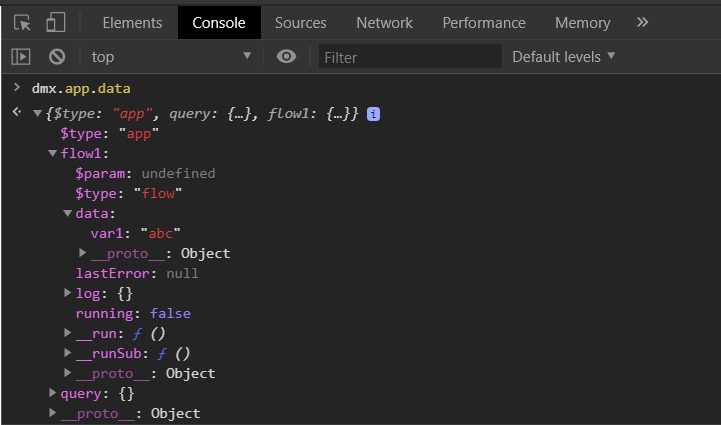This screenshot has height=425, width=721.
Task: Open the top JavaScript context dropdown
Action: click(171, 57)
